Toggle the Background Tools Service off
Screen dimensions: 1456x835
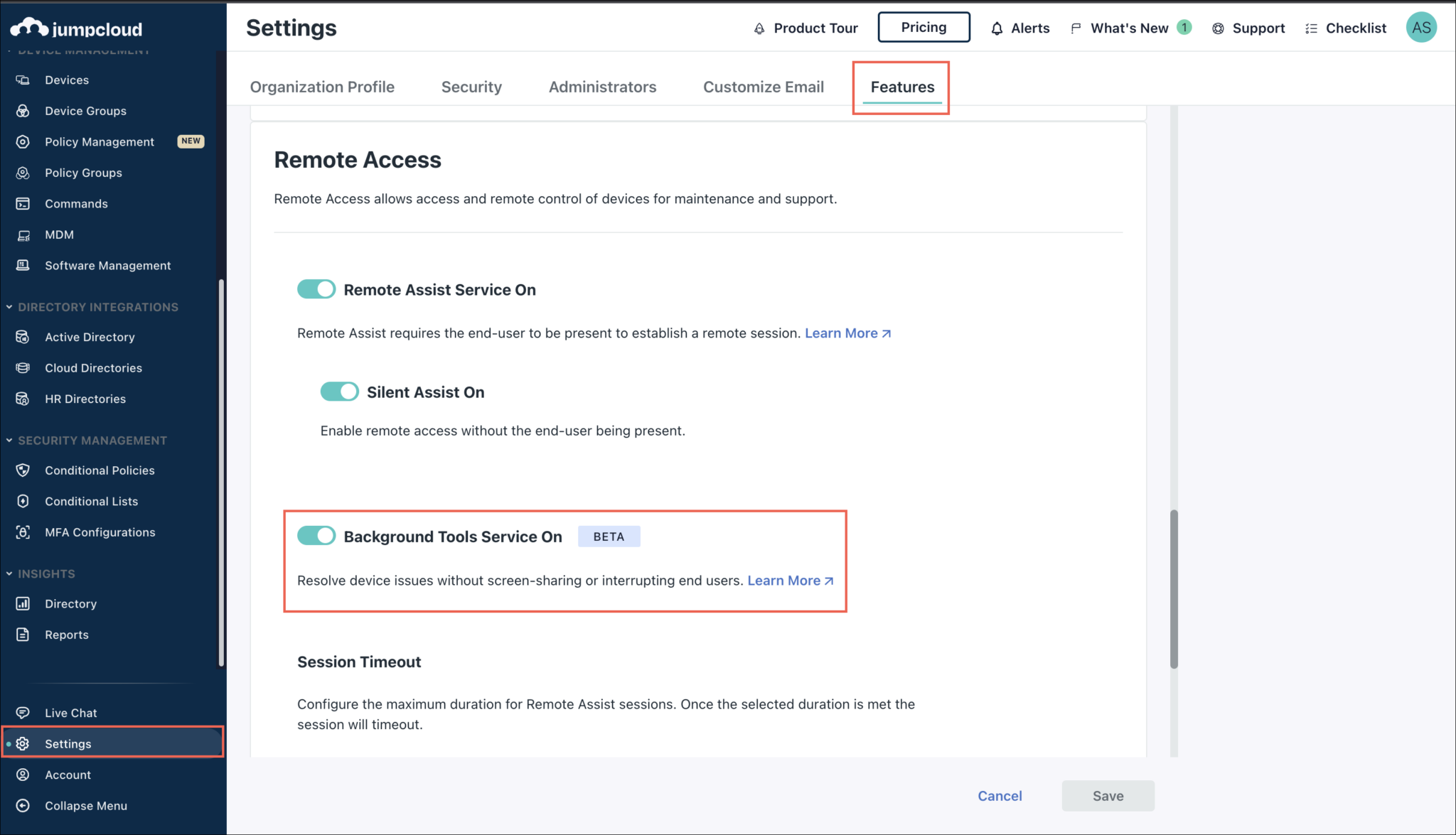[x=316, y=536]
